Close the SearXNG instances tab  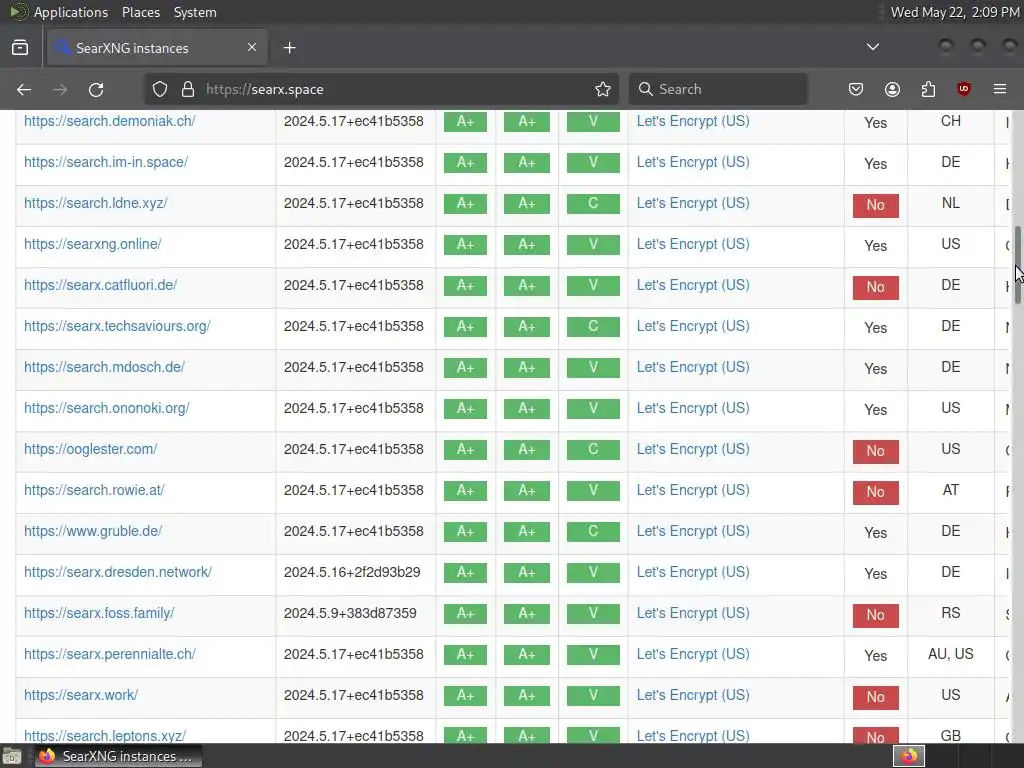click(252, 48)
